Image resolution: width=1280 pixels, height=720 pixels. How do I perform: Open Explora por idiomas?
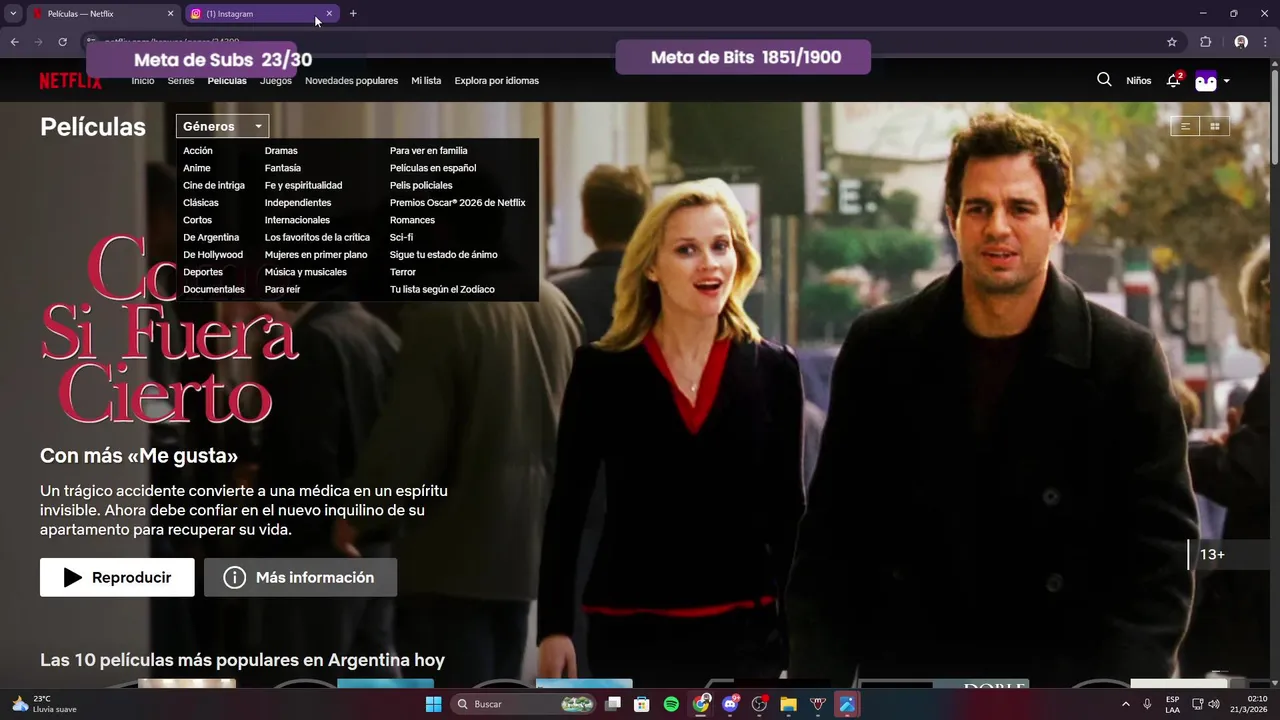click(x=496, y=81)
